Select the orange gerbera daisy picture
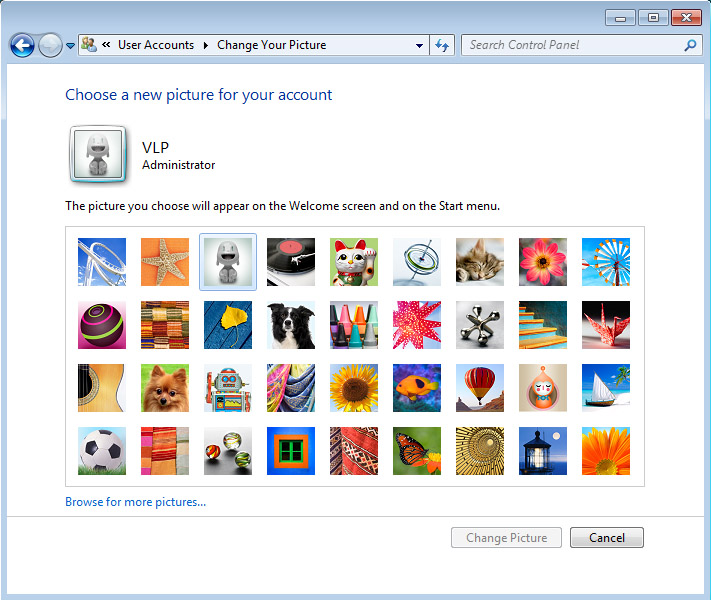This screenshot has height=600, width=711. click(x=606, y=451)
